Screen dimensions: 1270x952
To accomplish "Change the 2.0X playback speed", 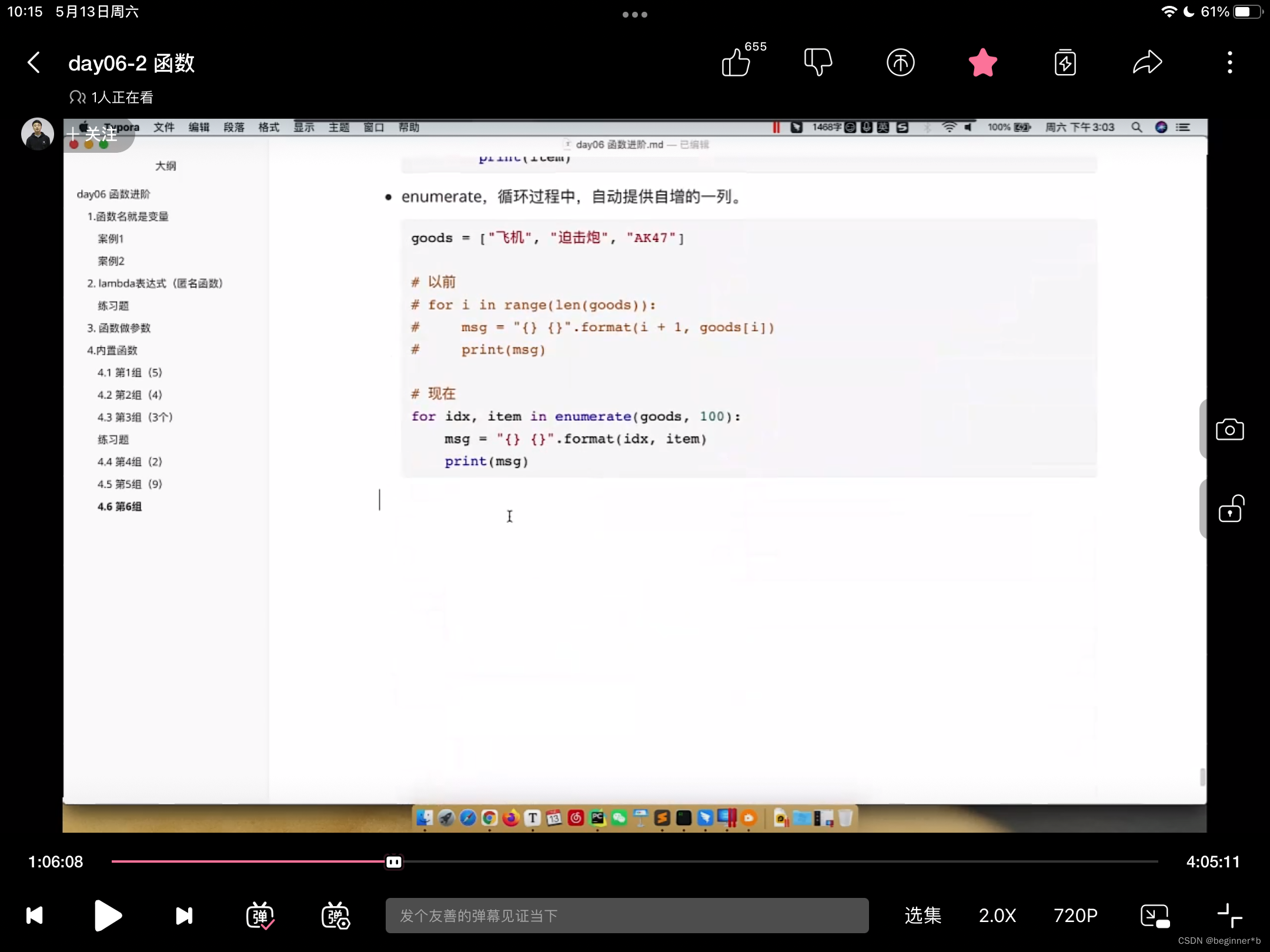I will (997, 915).
